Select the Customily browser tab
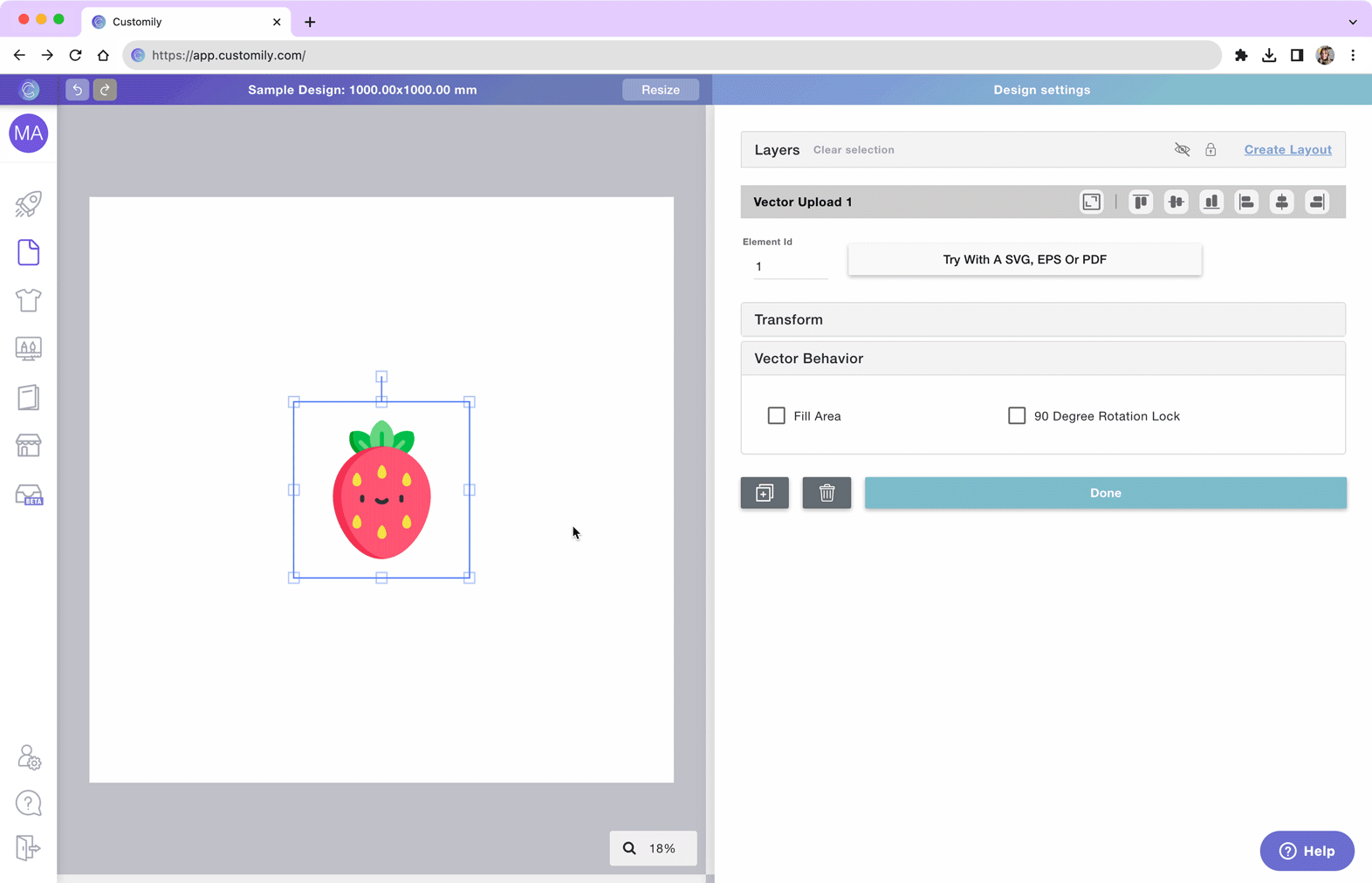The height and width of the screenshot is (883, 1372). pyautogui.click(x=187, y=22)
